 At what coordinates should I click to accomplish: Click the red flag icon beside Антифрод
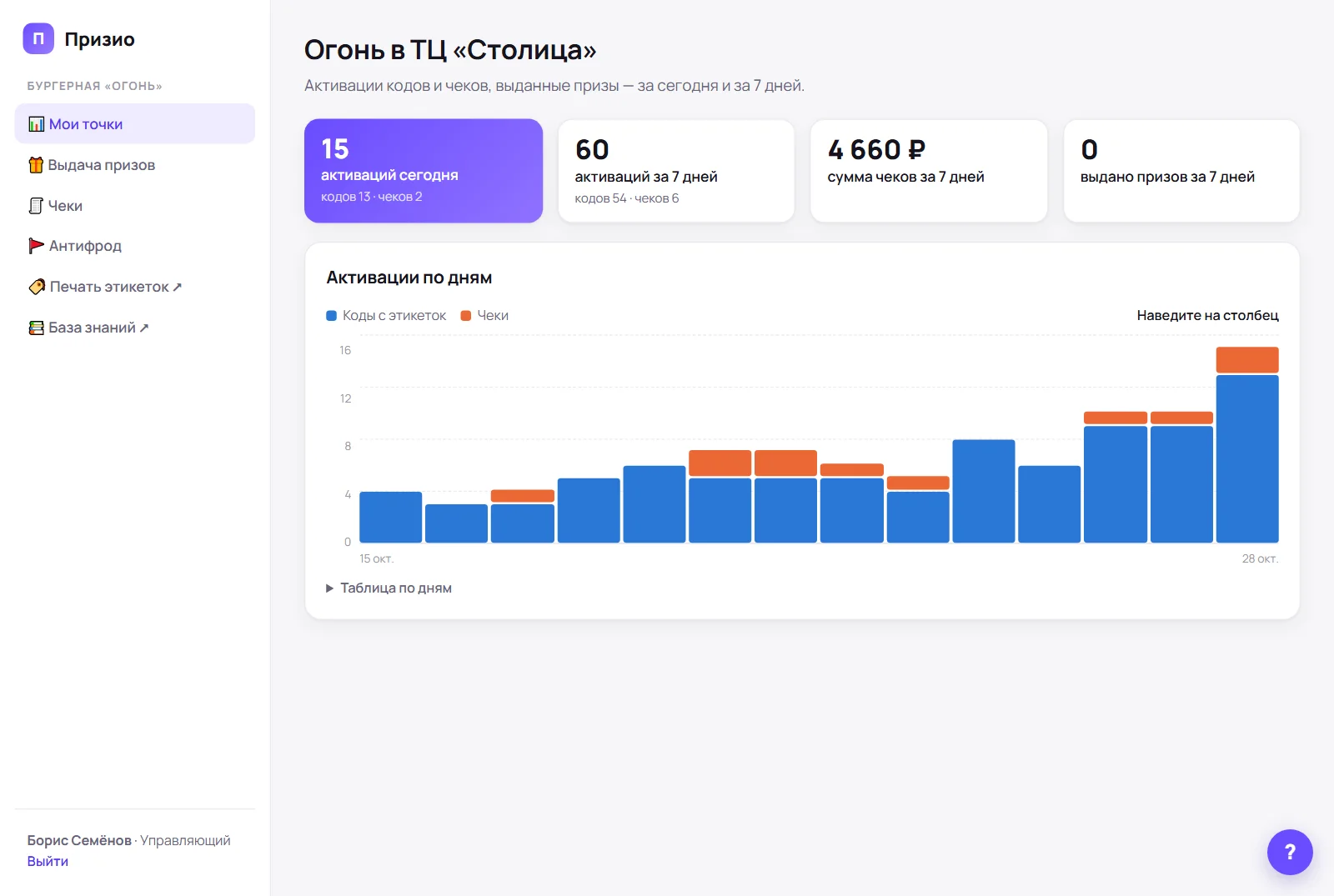[x=36, y=246]
